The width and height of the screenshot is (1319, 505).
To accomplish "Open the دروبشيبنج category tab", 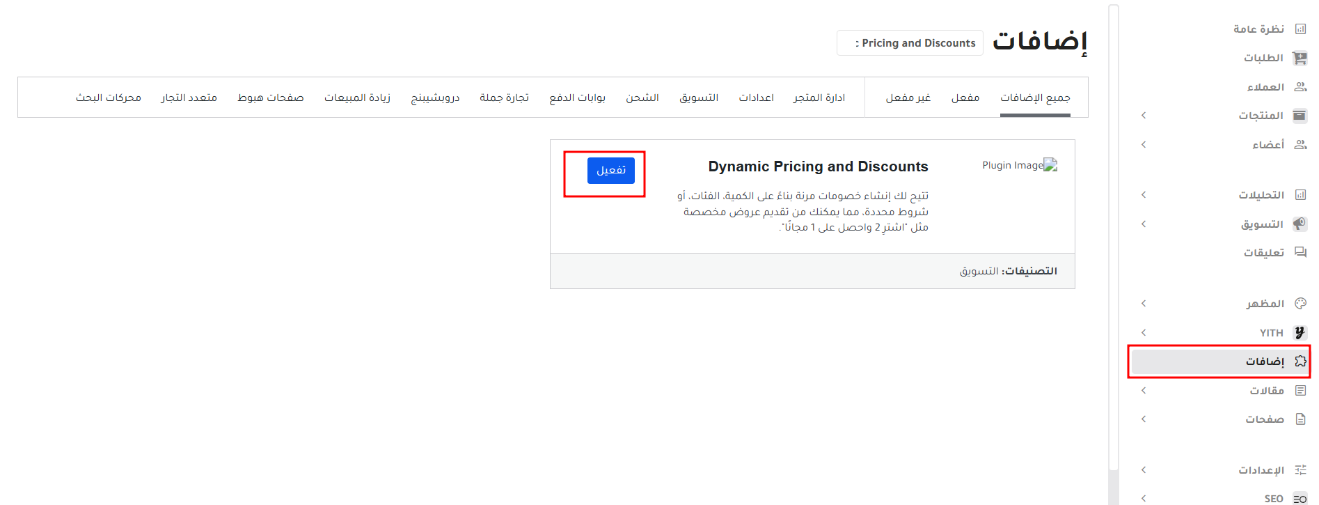I will (x=436, y=97).
